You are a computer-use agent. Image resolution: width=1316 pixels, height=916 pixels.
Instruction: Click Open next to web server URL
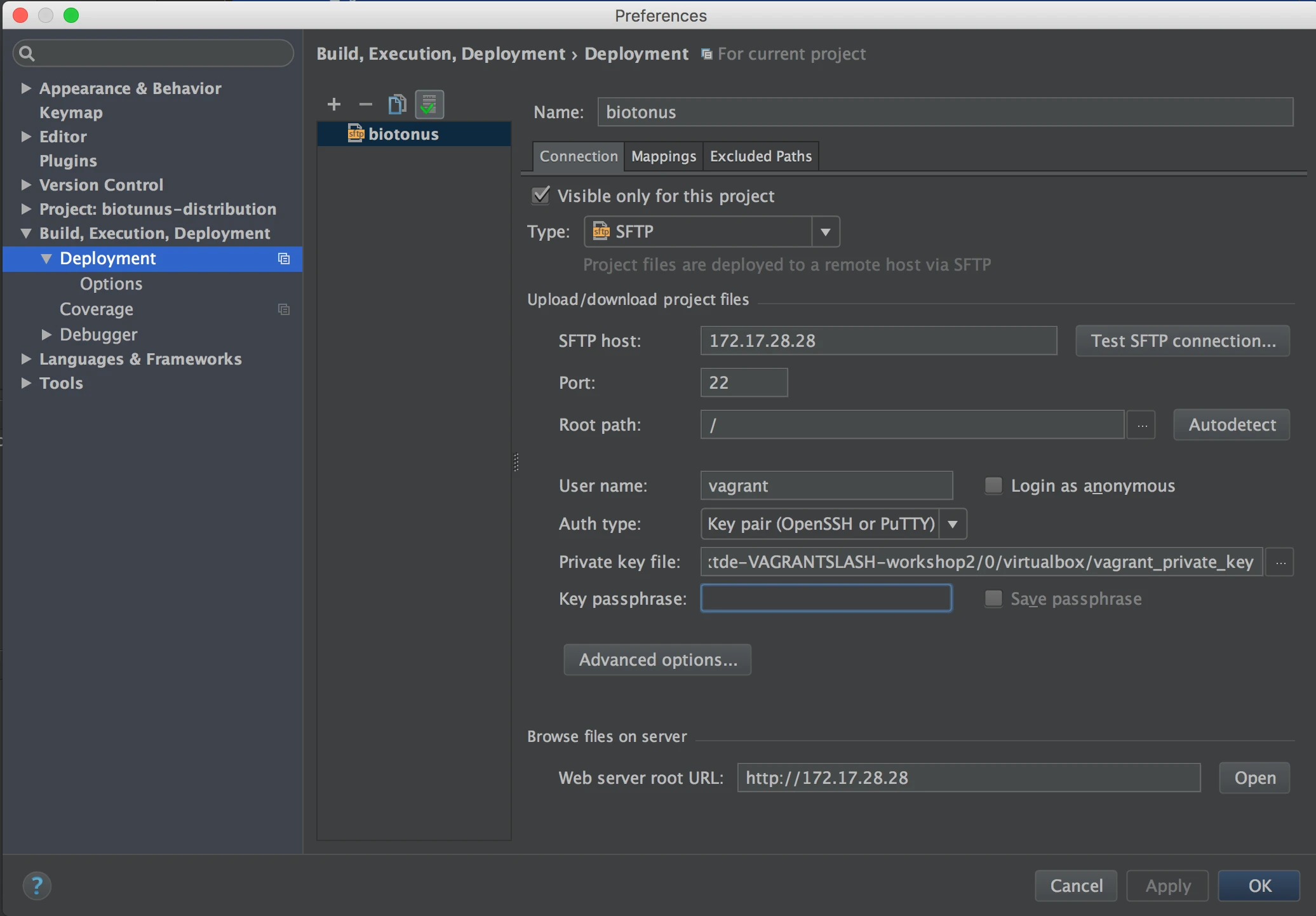pos(1254,778)
